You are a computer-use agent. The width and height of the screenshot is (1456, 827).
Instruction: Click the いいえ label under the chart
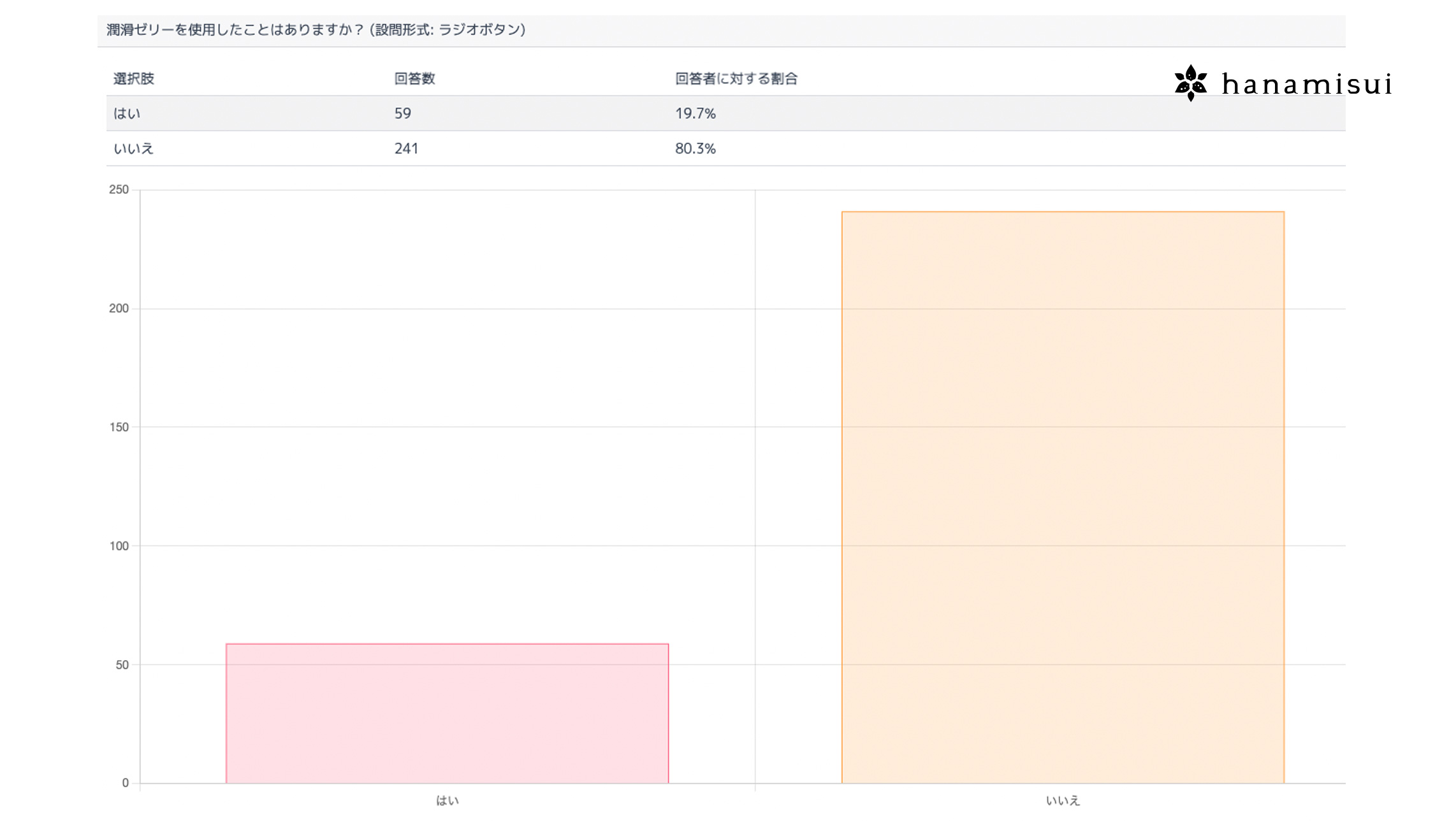coord(1063,801)
